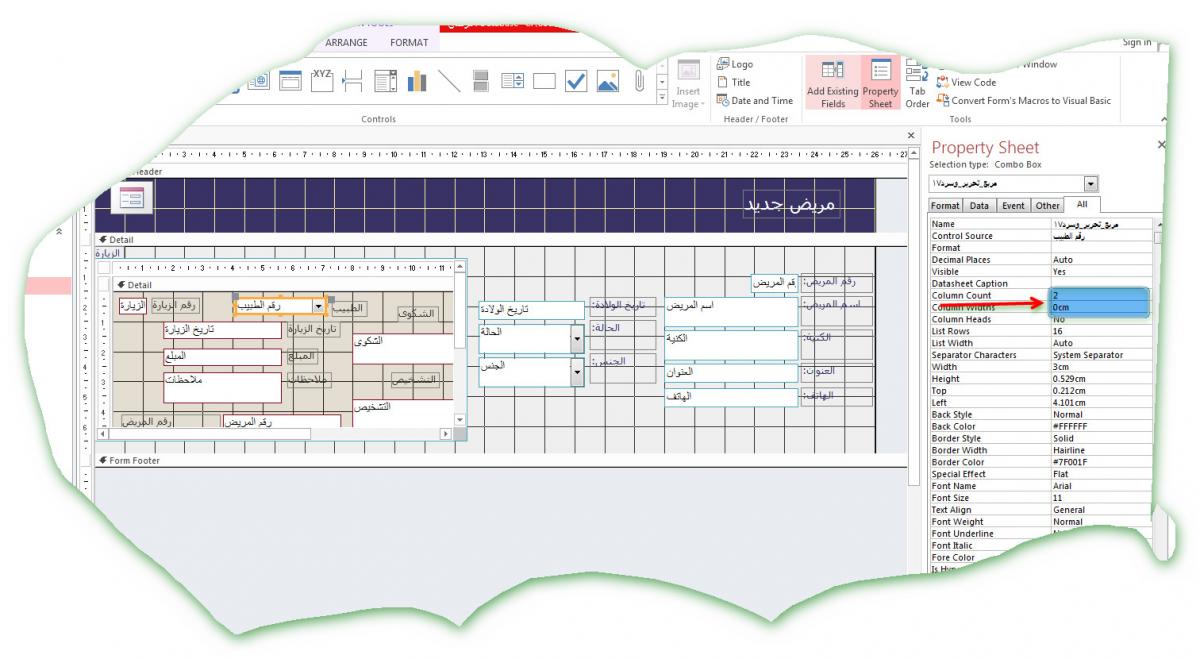Switch to the Format properties tab
The width and height of the screenshot is (1200, 659).
[946, 205]
